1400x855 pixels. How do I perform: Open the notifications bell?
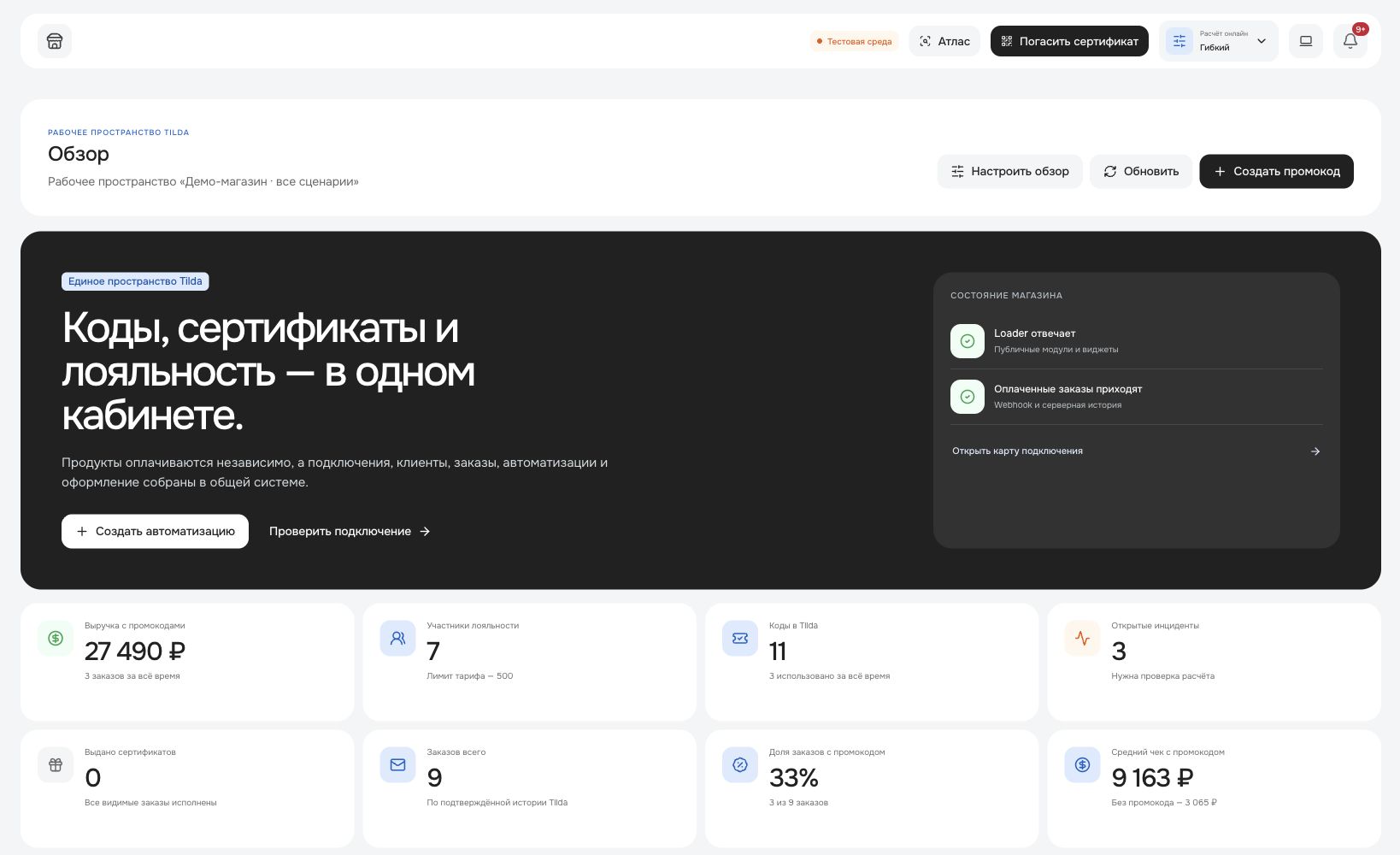click(1350, 41)
